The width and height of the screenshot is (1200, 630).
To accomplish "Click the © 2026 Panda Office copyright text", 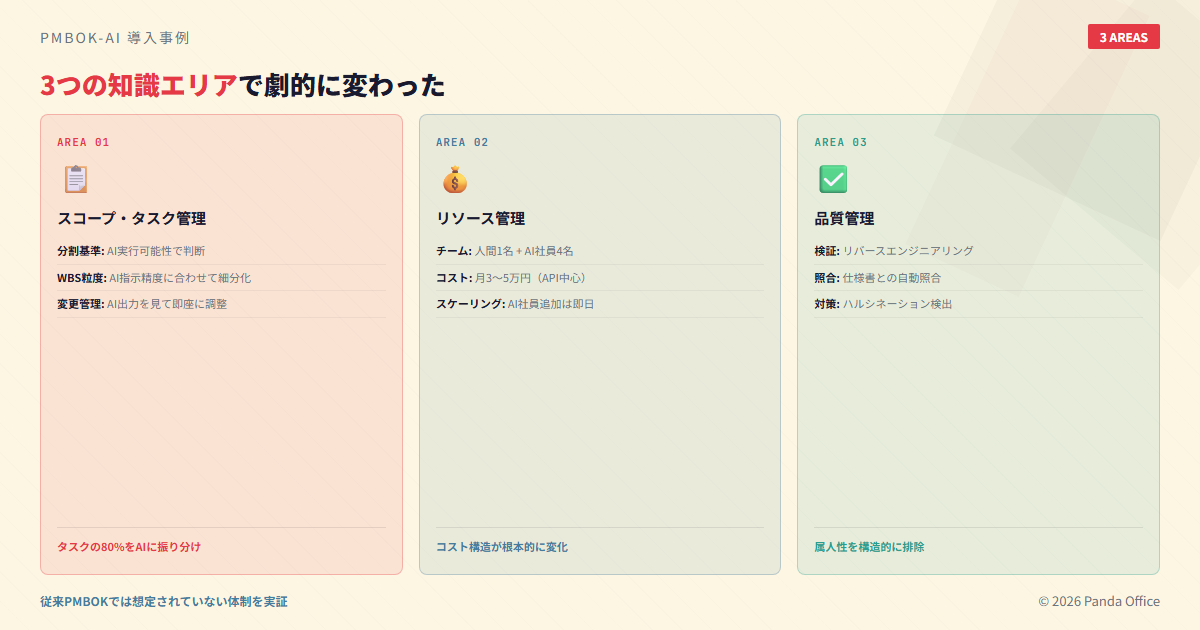I will (1098, 601).
